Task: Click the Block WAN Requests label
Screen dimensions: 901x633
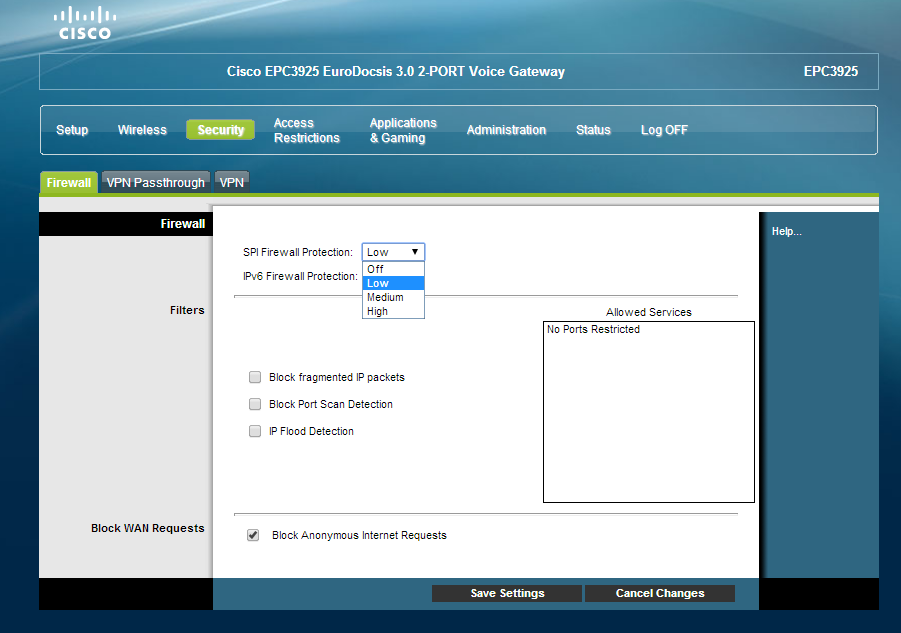Action: tap(148, 528)
